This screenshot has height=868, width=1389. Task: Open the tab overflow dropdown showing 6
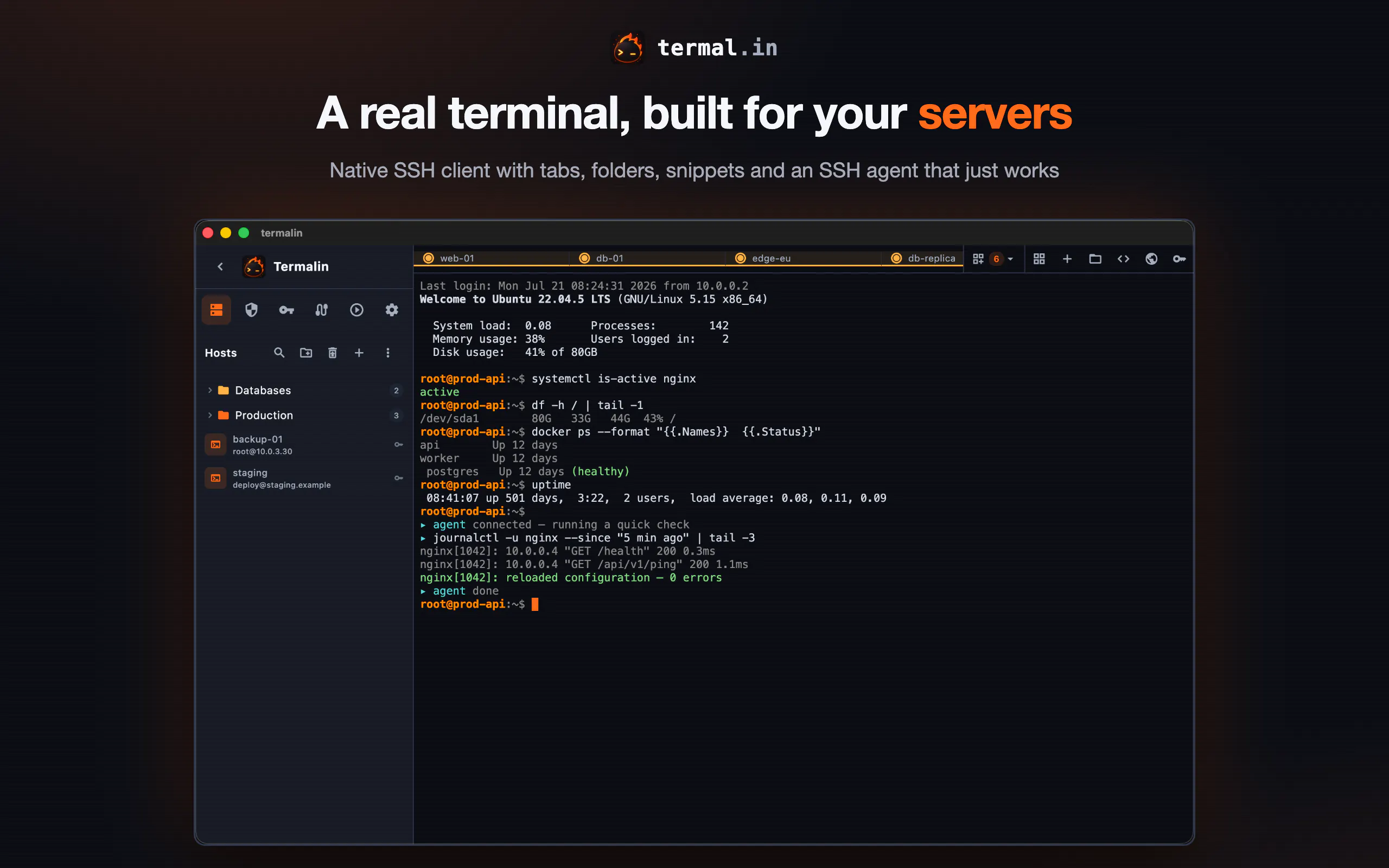coord(993,259)
